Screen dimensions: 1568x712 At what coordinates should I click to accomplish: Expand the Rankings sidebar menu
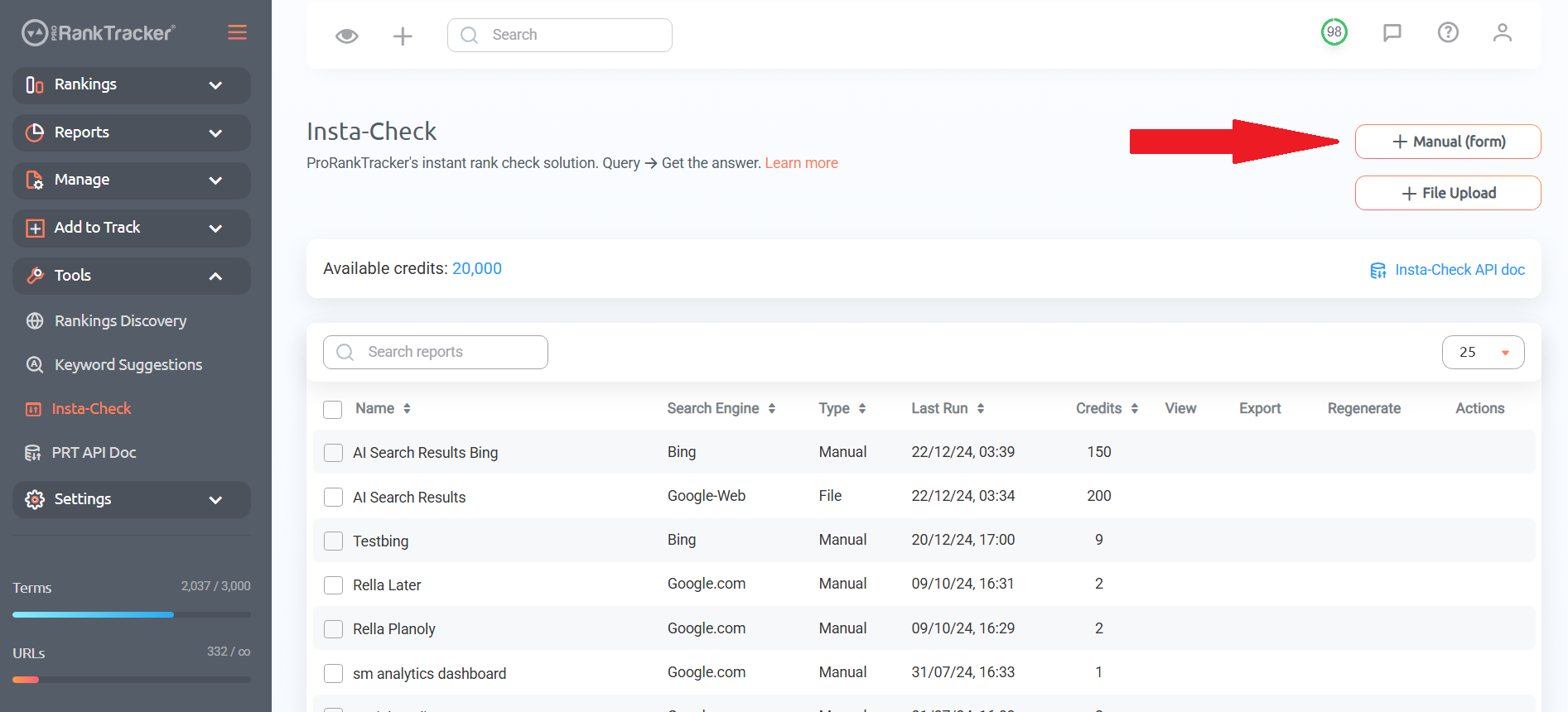(x=131, y=85)
